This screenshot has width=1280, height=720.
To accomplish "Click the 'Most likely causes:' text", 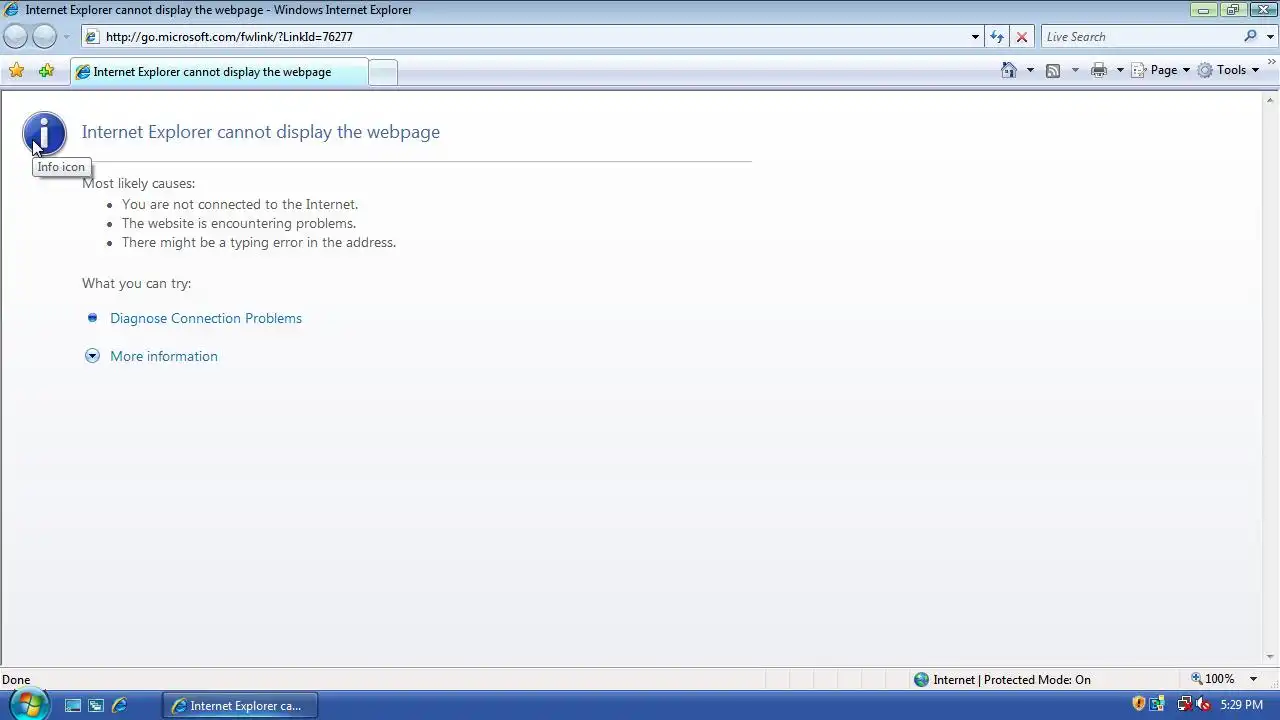I will [x=139, y=183].
